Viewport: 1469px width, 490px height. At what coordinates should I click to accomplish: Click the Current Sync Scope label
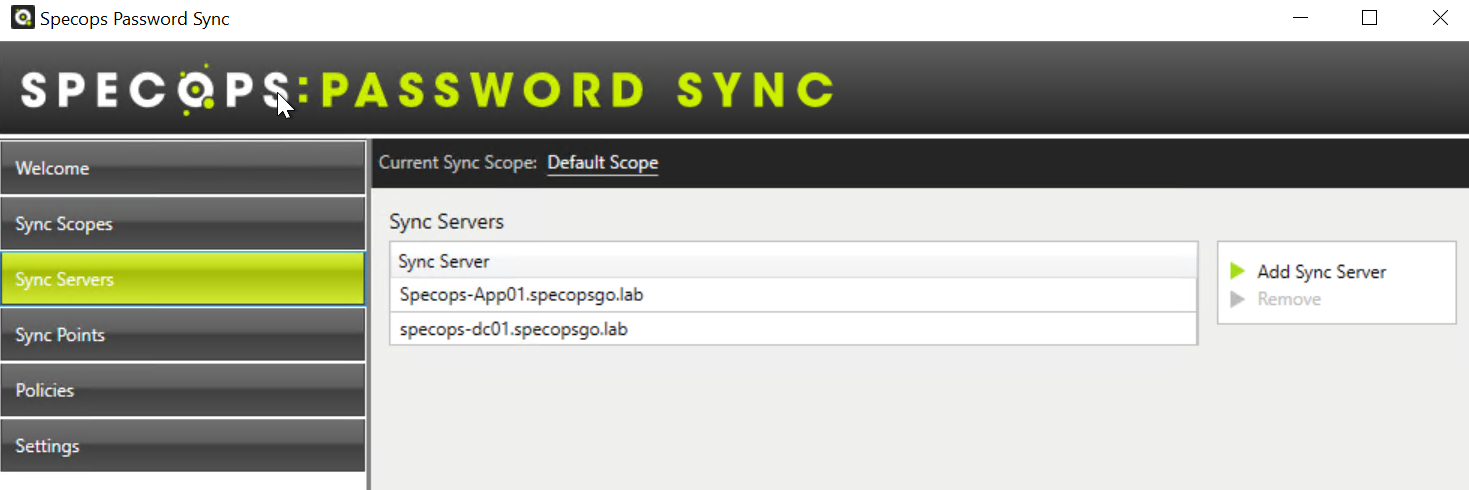[x=458, y=163]
